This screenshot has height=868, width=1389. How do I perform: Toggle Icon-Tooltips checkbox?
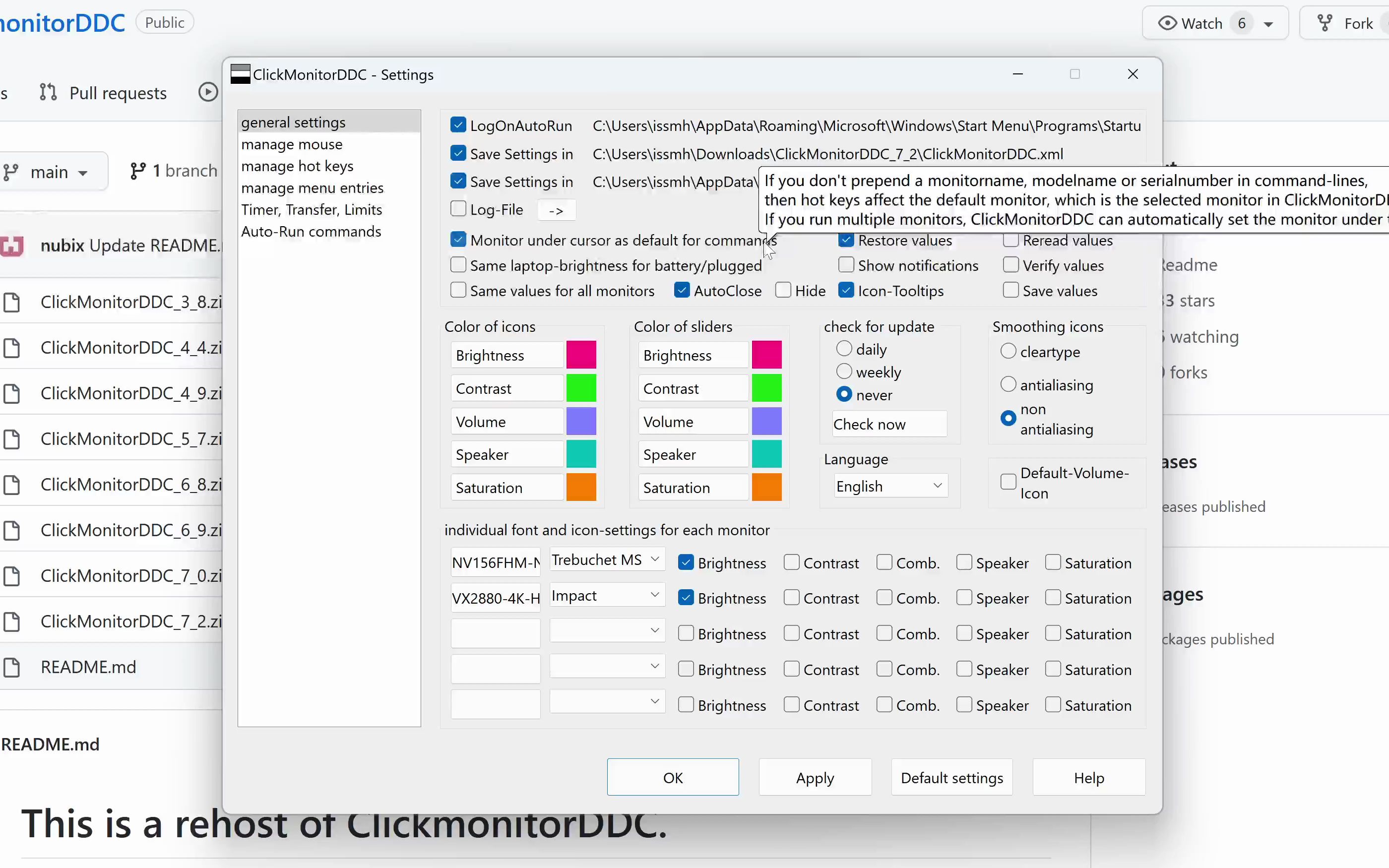[x=846, y=290]
